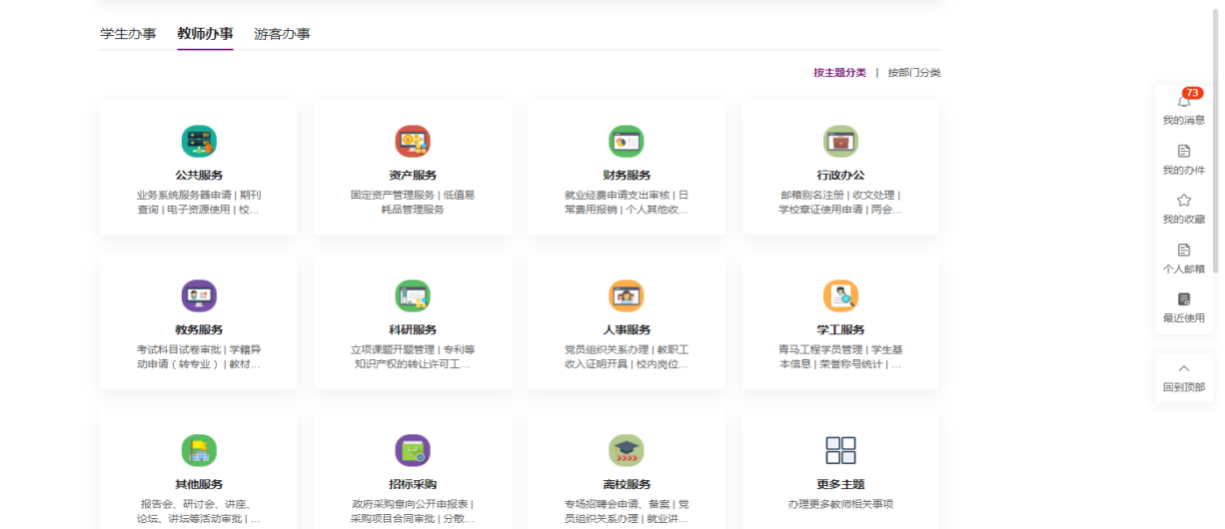Open the 人事服务 category icon

pyautogui.click(x=626, y=296)
